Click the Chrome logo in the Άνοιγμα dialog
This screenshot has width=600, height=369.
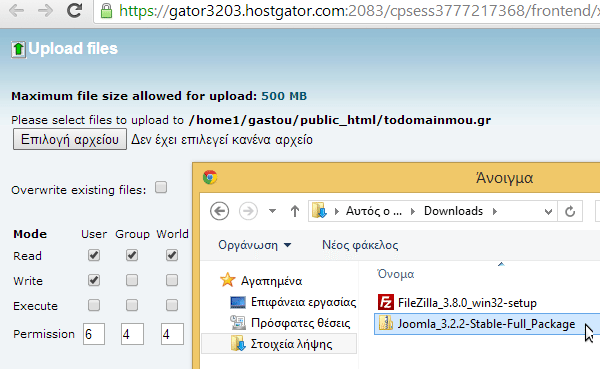(x=210, y=177)
